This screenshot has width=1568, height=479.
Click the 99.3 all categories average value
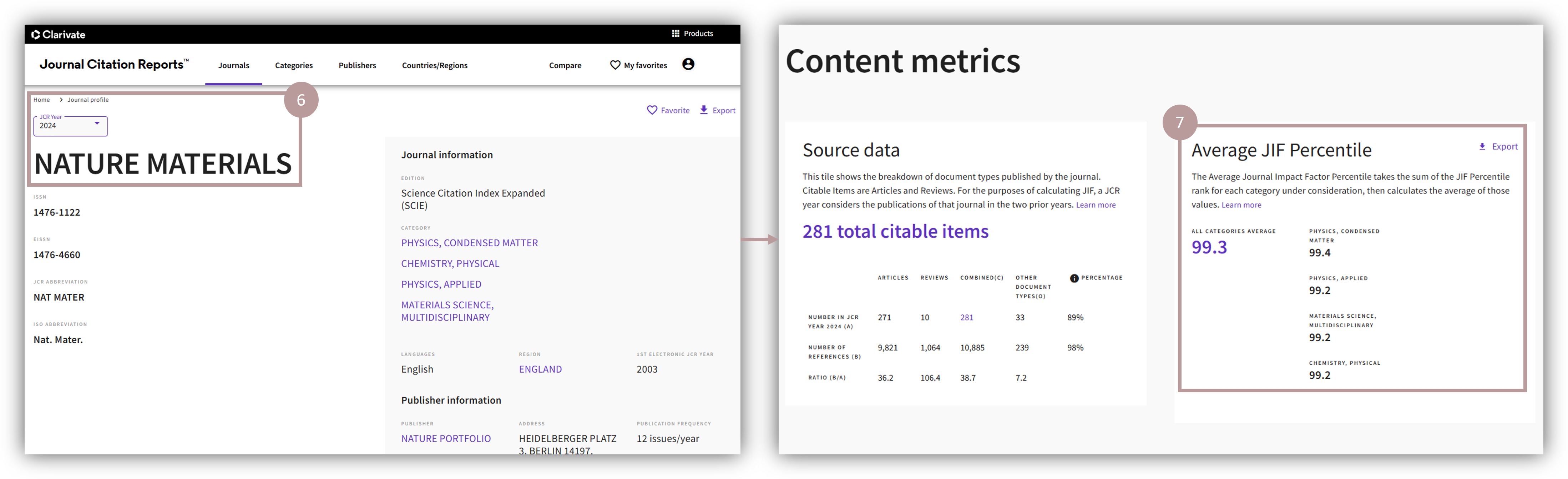[1209, 247]
